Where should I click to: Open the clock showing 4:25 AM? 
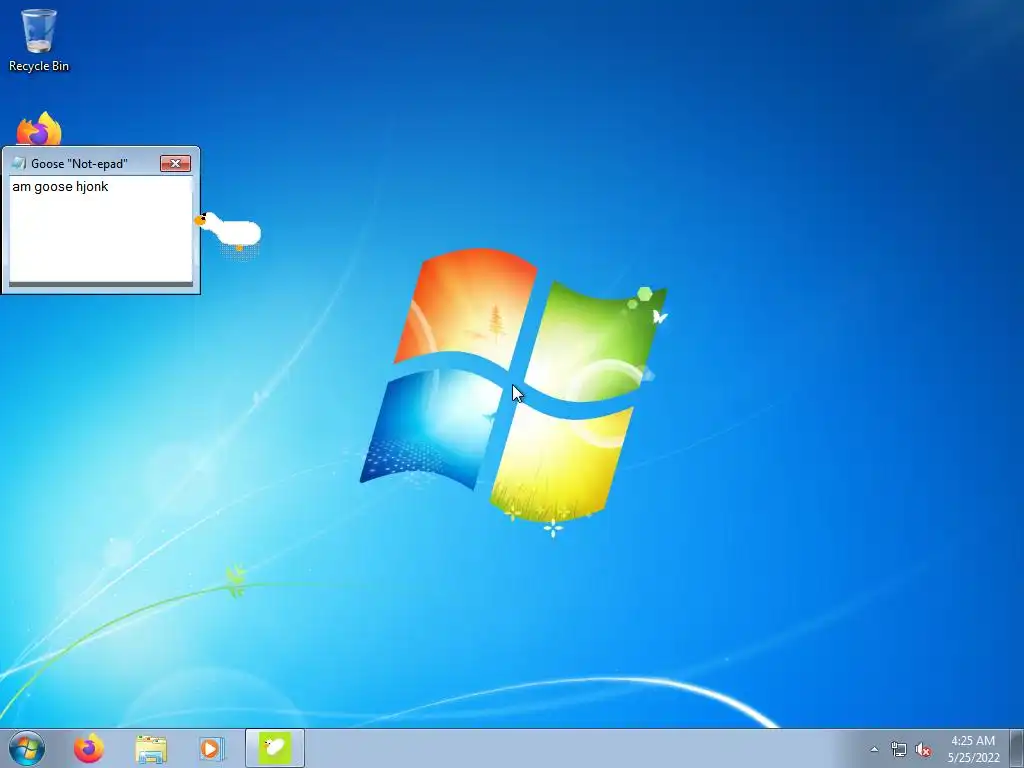tap(973, 749)
